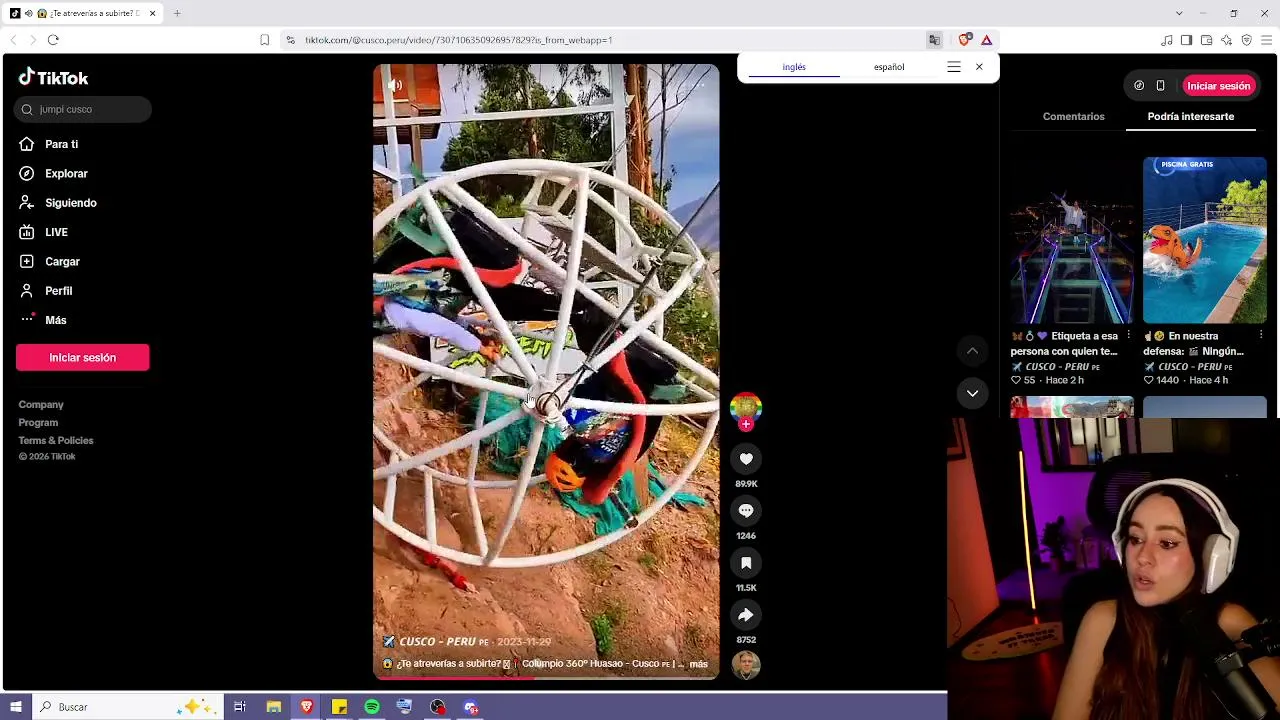1280x720 pixels.
Task: Click the header Iniciar sesión button
Action: point(1218,86)
